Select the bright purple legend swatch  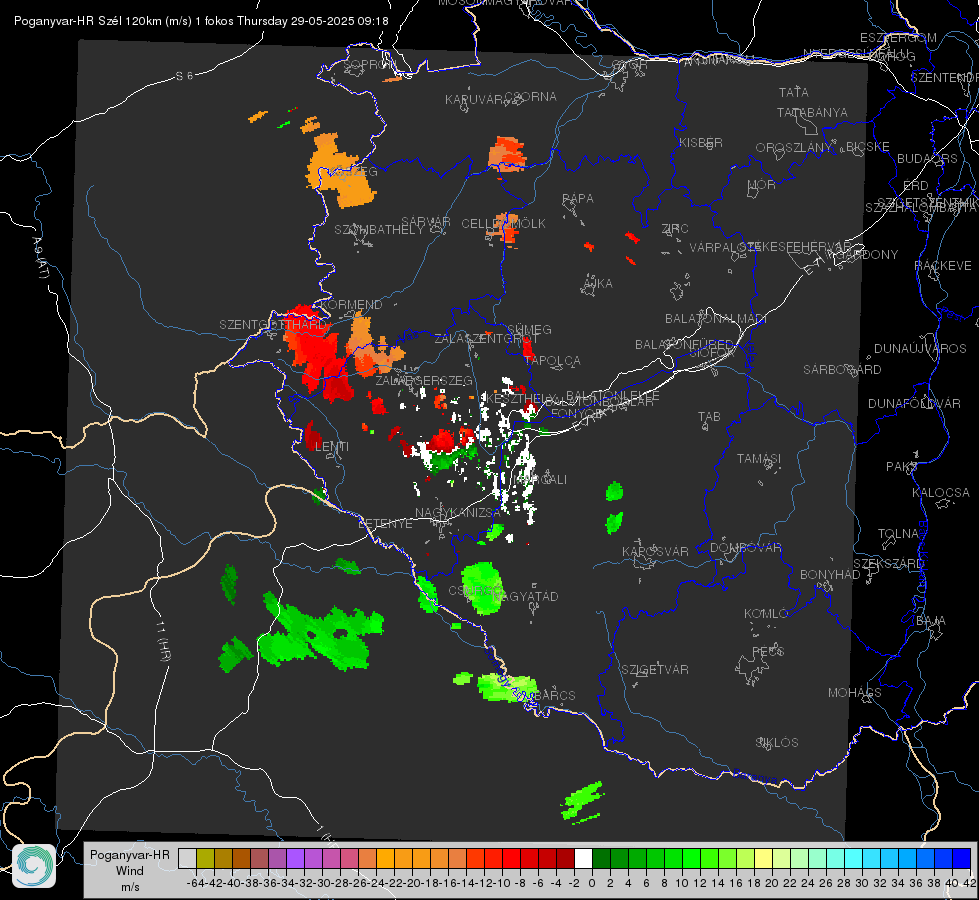click(295, 858)
